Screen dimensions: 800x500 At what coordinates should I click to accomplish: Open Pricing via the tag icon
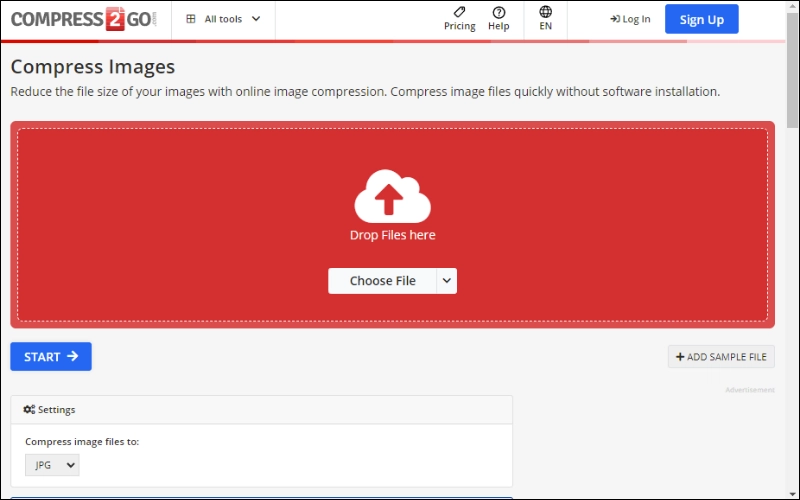point(460,12)
